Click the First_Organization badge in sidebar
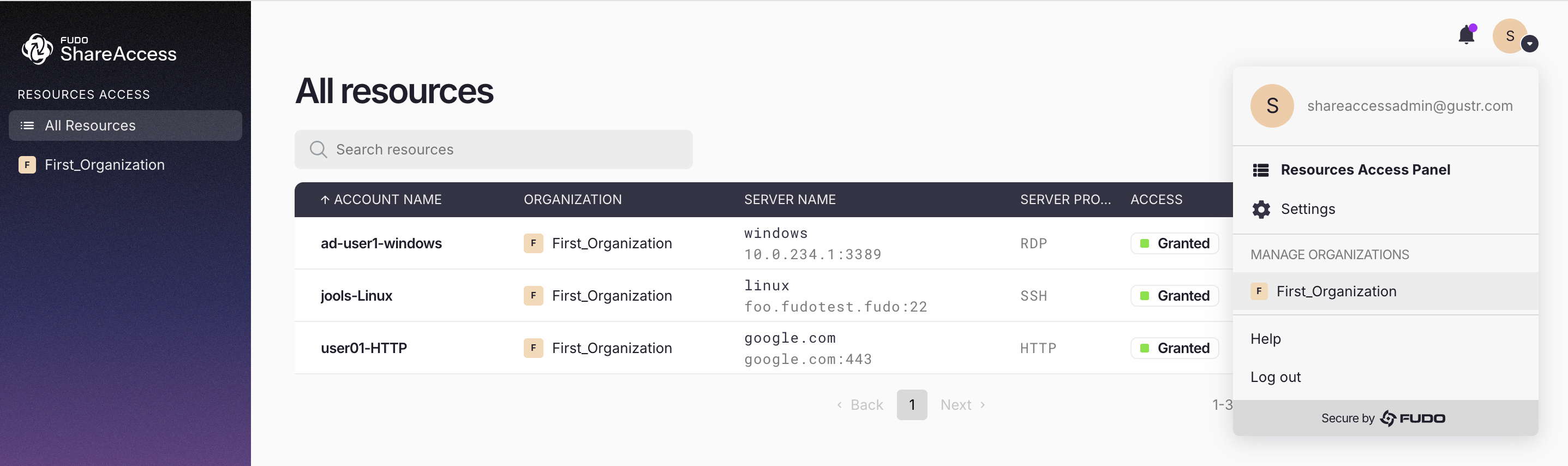This screenshot has width=1568, height=466. pyautogui.click(x=27, y=165)
